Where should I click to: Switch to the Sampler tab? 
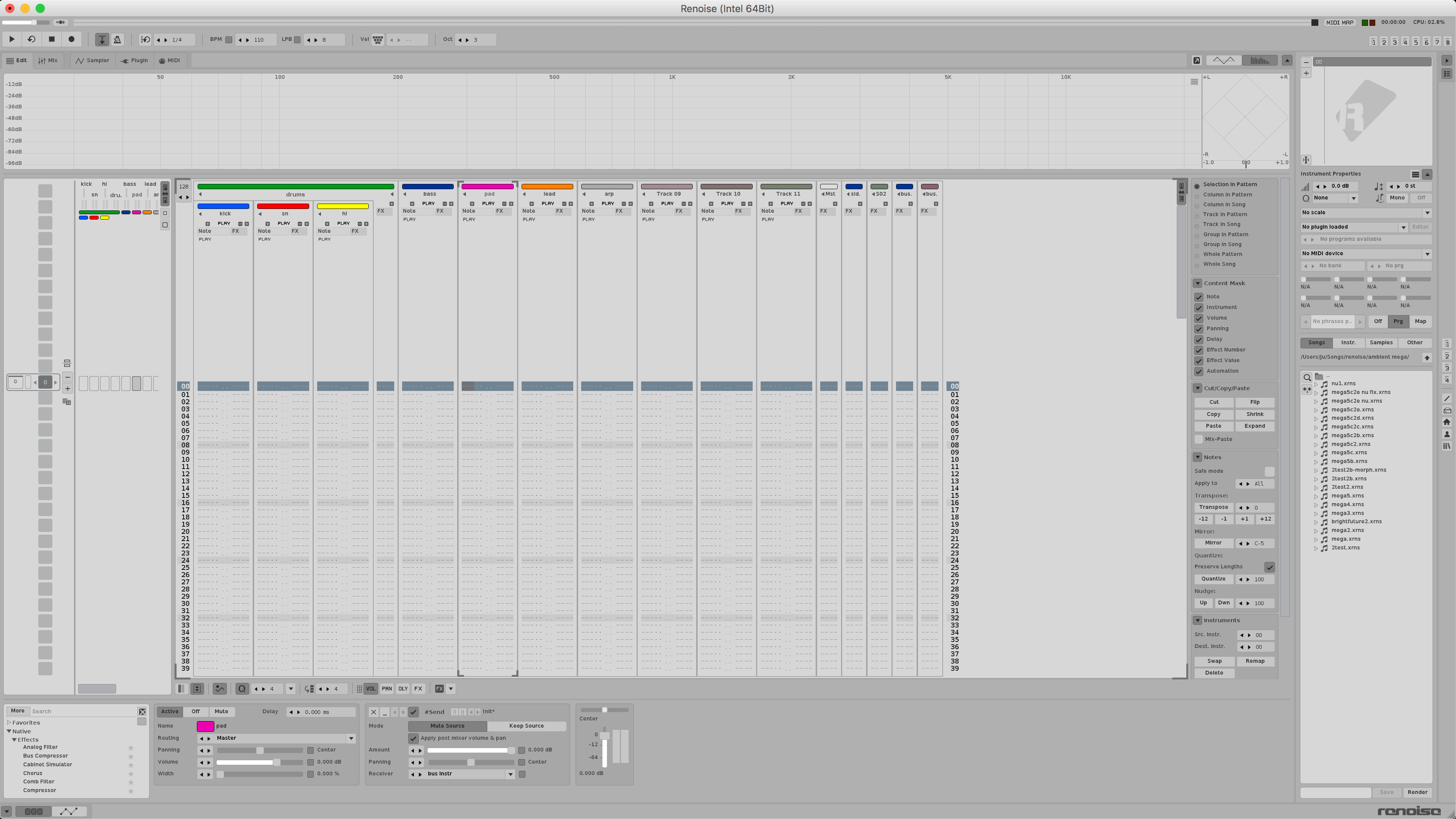[93, 60]
